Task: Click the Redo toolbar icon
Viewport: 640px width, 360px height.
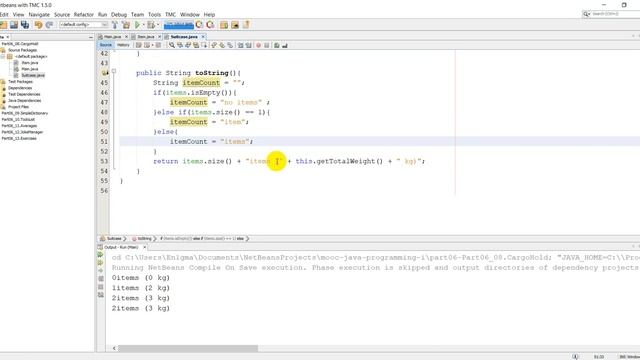Action: [x=49, y=25]
